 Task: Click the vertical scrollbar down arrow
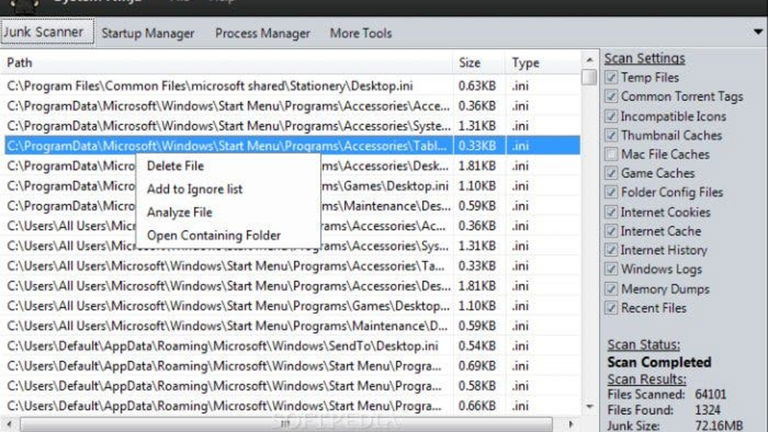click(x=590, y=407)
